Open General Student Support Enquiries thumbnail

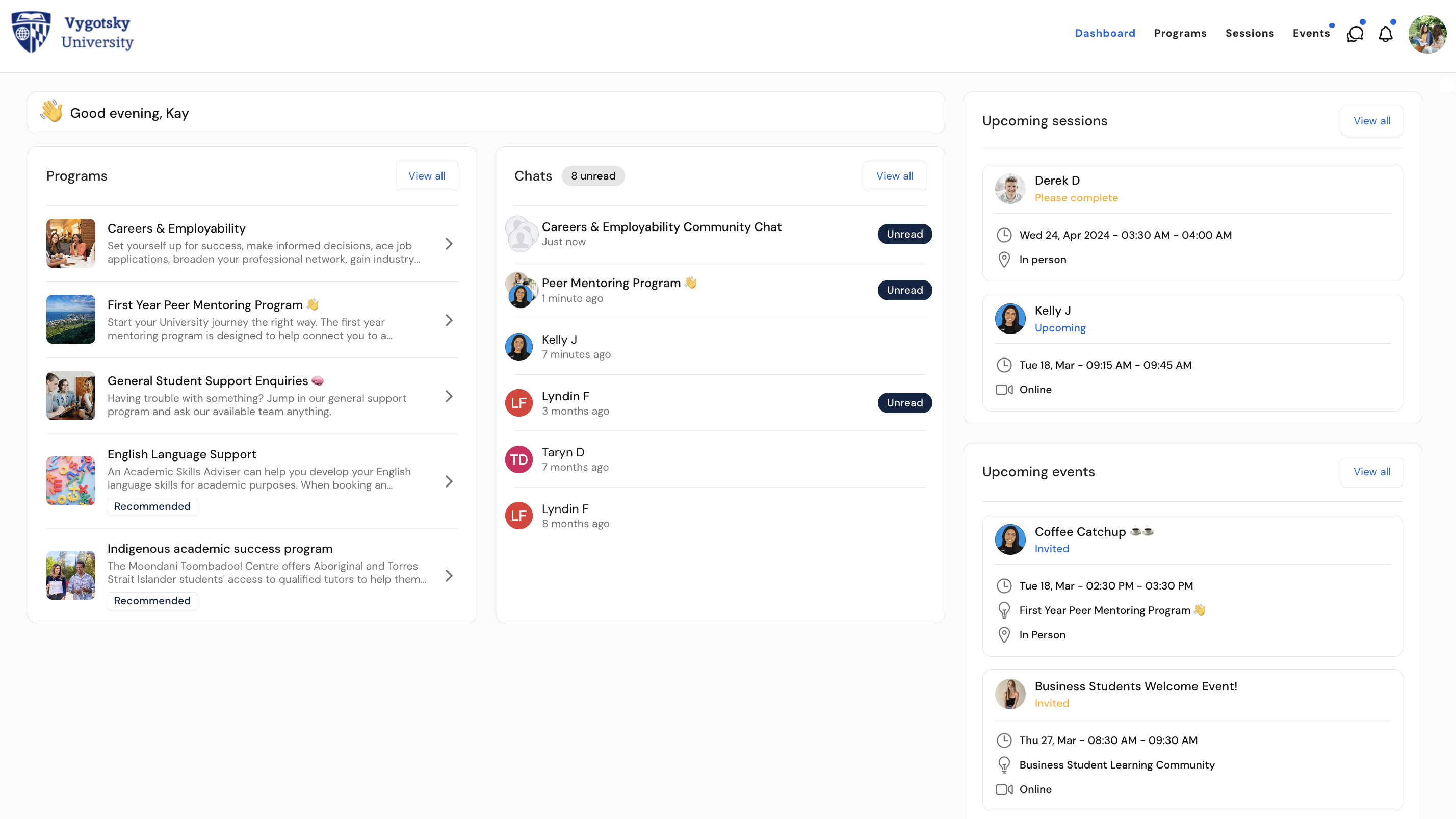click(x=71, y=396)
